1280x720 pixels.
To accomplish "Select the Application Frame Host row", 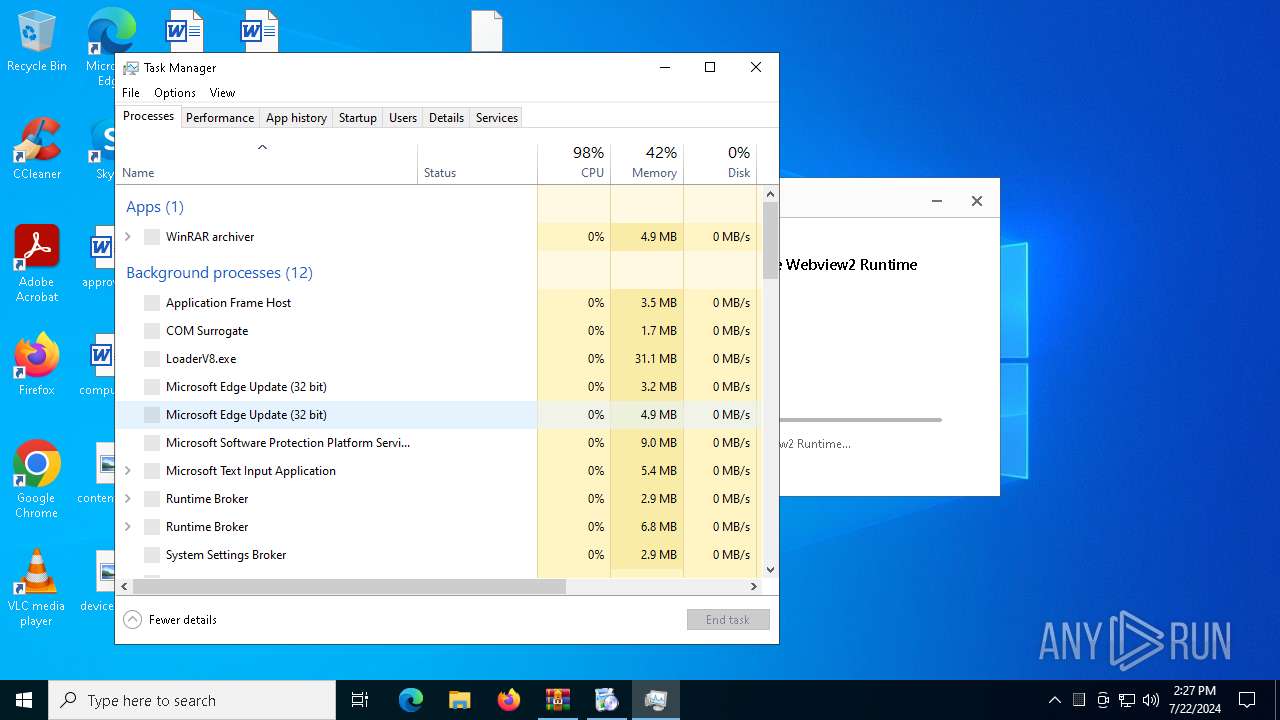I will click(439, 303).
